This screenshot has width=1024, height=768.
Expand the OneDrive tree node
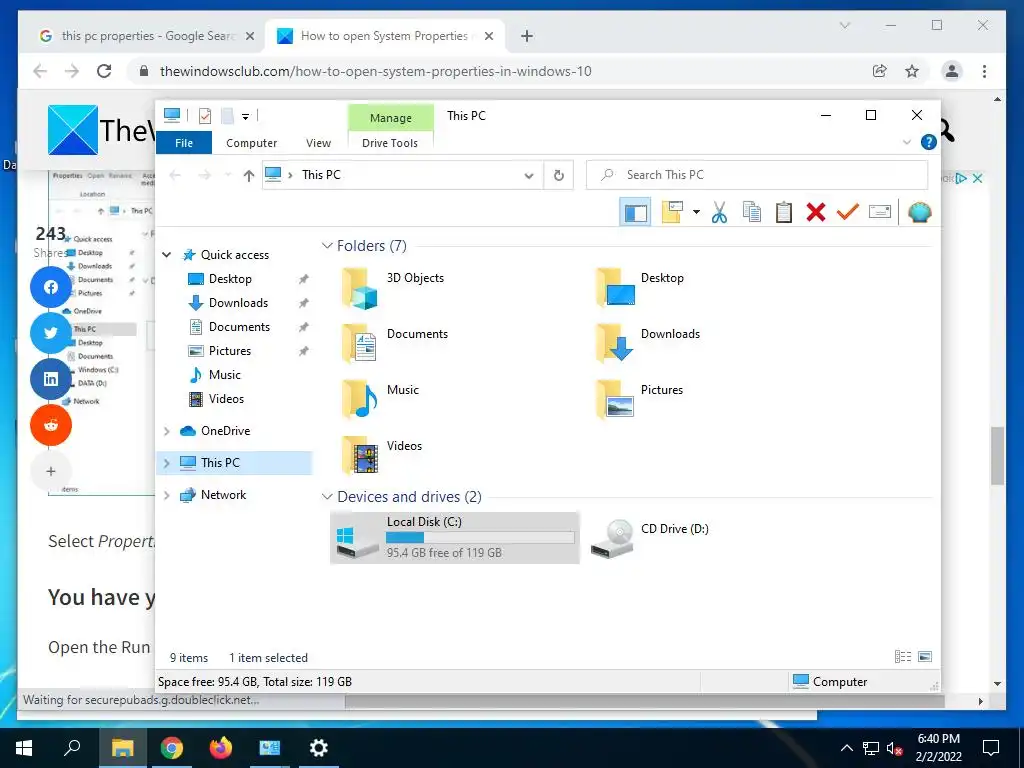(167, 431)
